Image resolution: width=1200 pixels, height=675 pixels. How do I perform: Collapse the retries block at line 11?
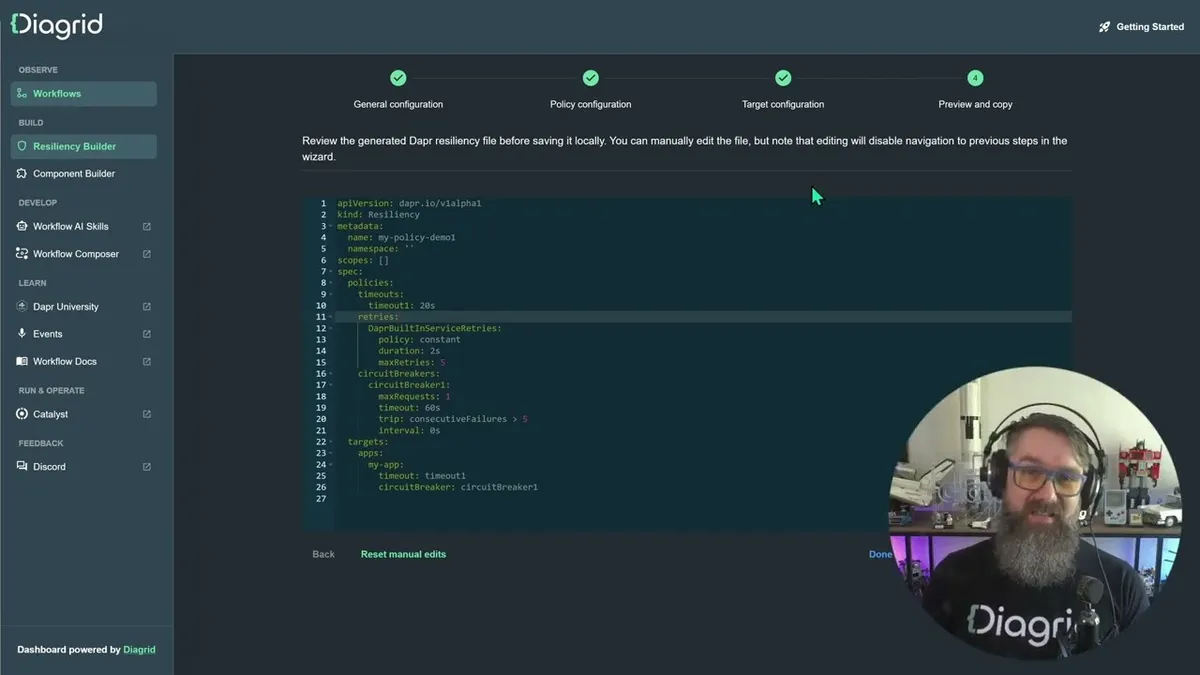[x=331, y=317]
